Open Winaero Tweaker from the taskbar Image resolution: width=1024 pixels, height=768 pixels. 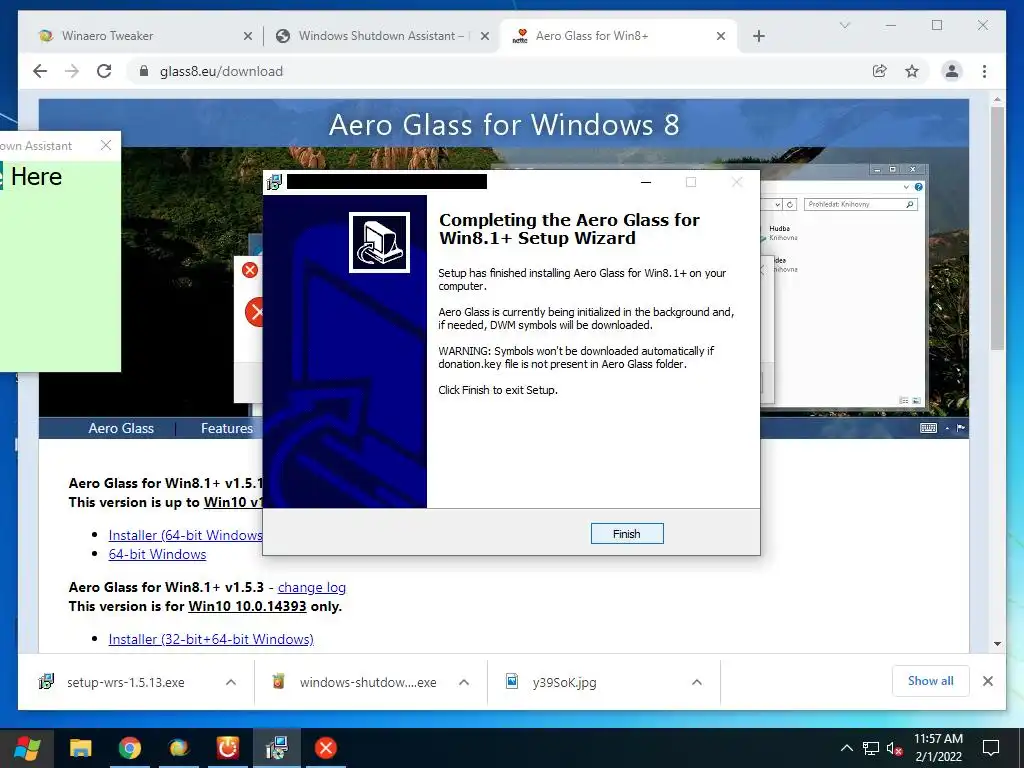(x=178, y=748)
